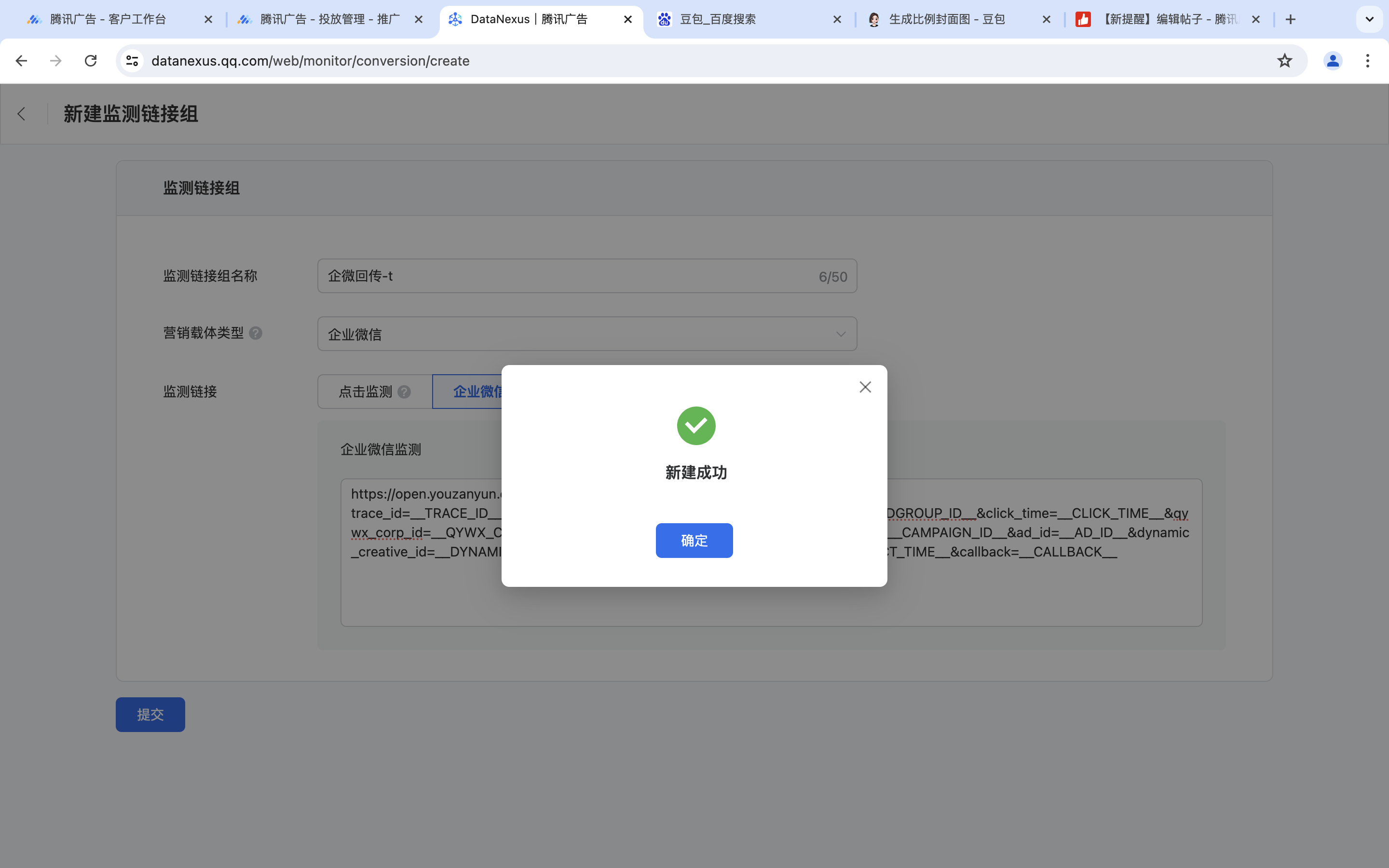Click the browser back button

21,61
